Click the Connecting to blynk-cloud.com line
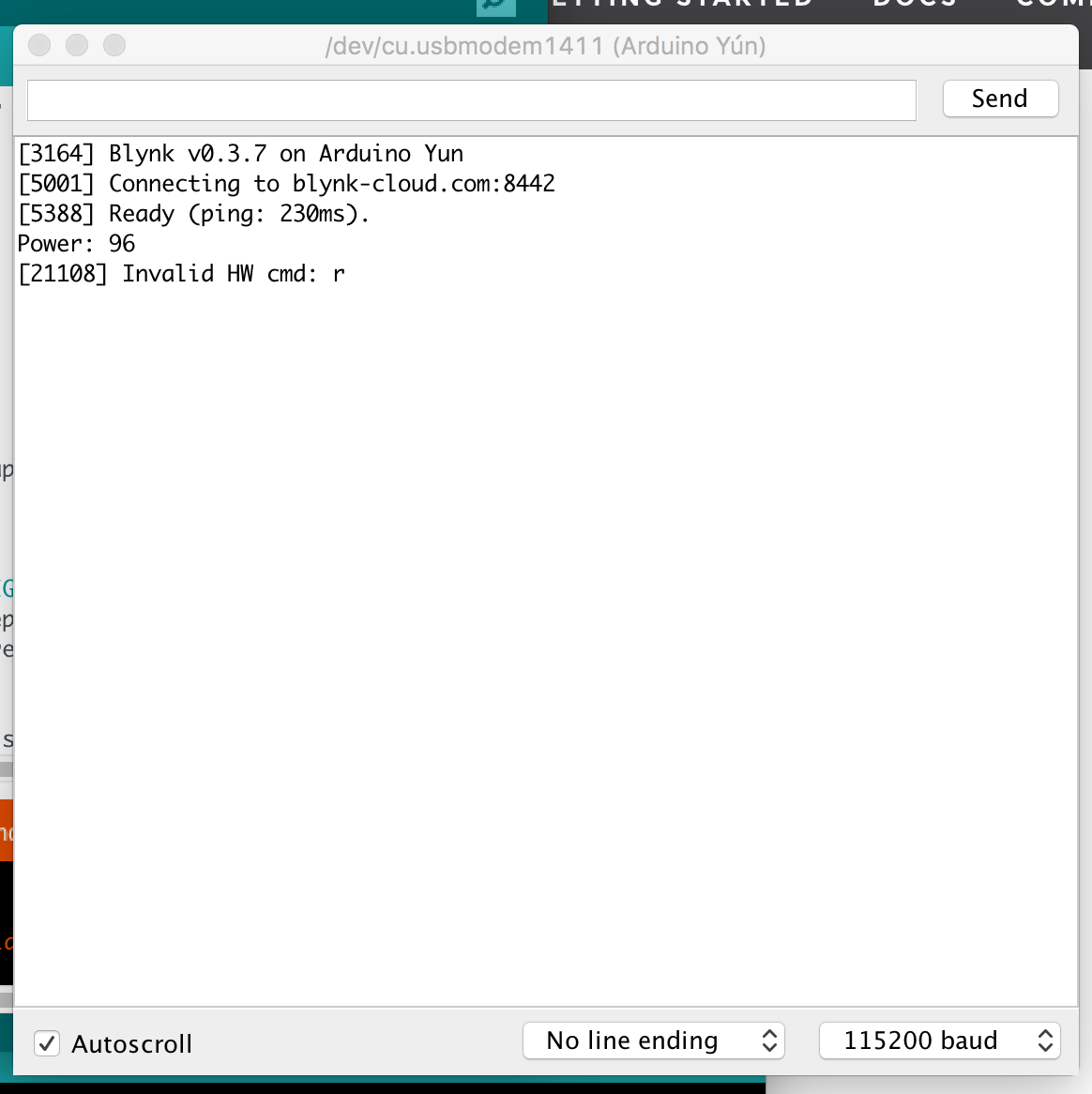The height and width of the screenshot is (1094, 1092). click(x=286, y=184)
